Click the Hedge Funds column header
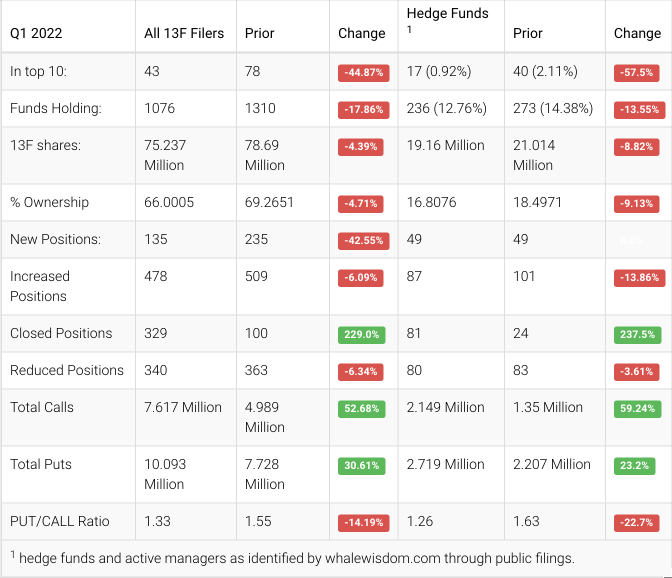 click(448, 13)
